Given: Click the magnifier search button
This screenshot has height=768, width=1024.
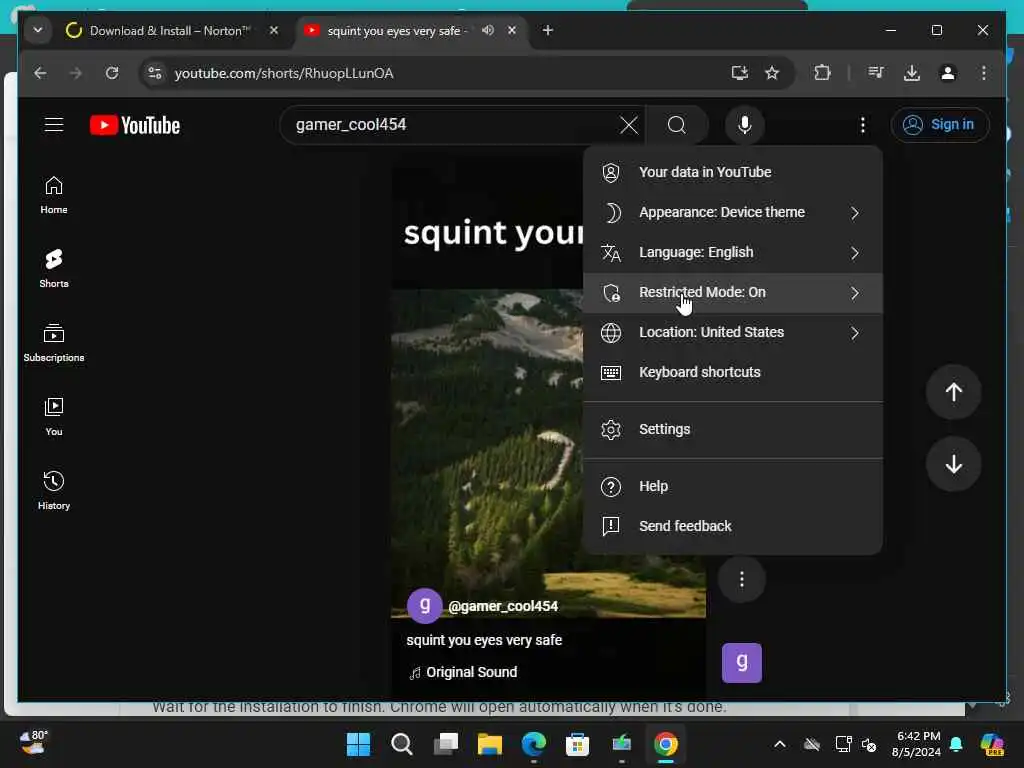Looking at the screenshot, I should (x=677, y=125).
